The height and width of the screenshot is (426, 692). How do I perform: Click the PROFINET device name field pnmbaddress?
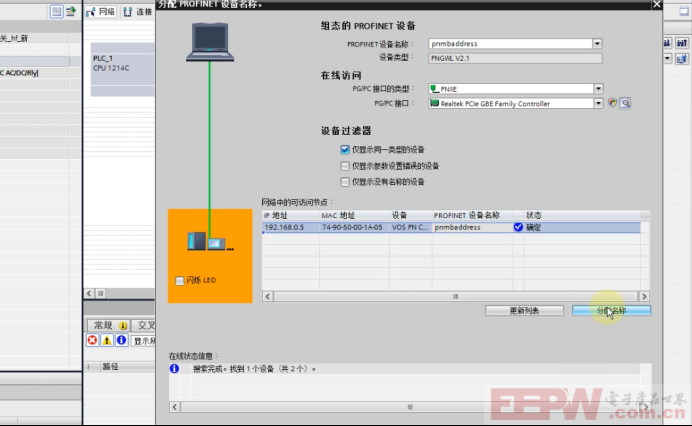pos(510,44)
